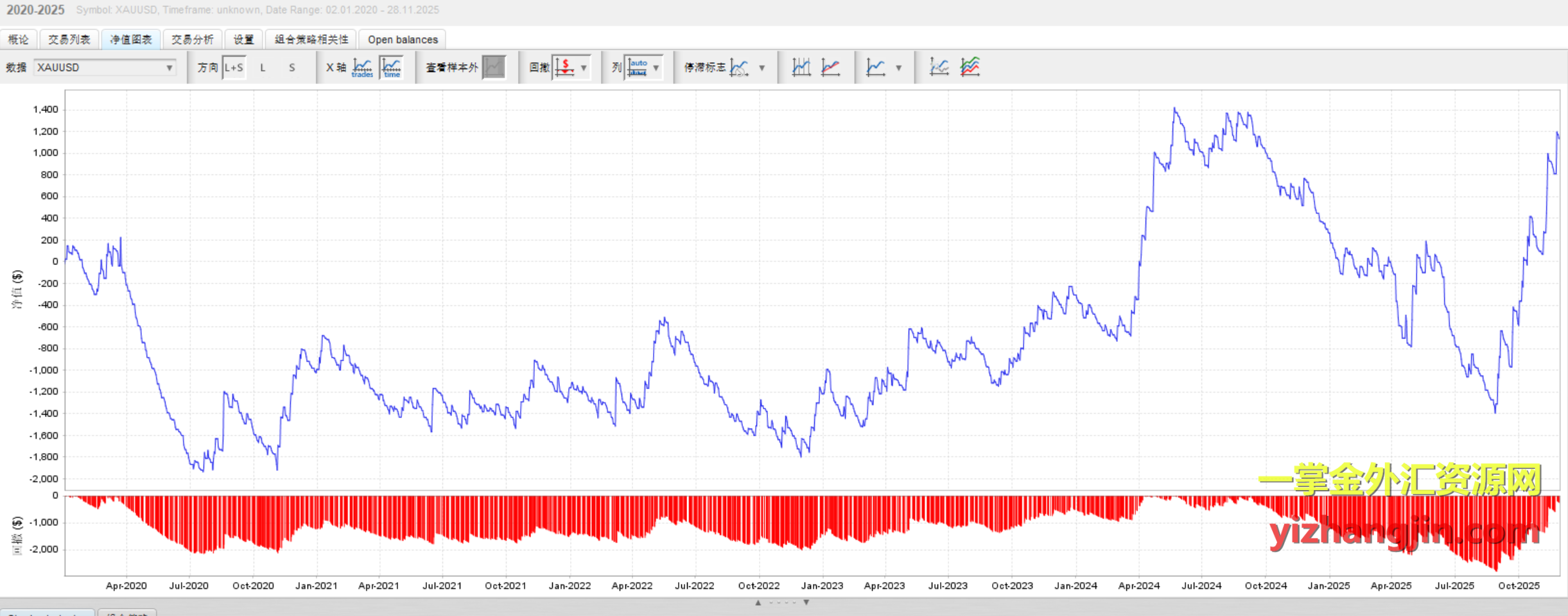Expand the stagnation marker dropdown arrow

(x=762, y=67)
